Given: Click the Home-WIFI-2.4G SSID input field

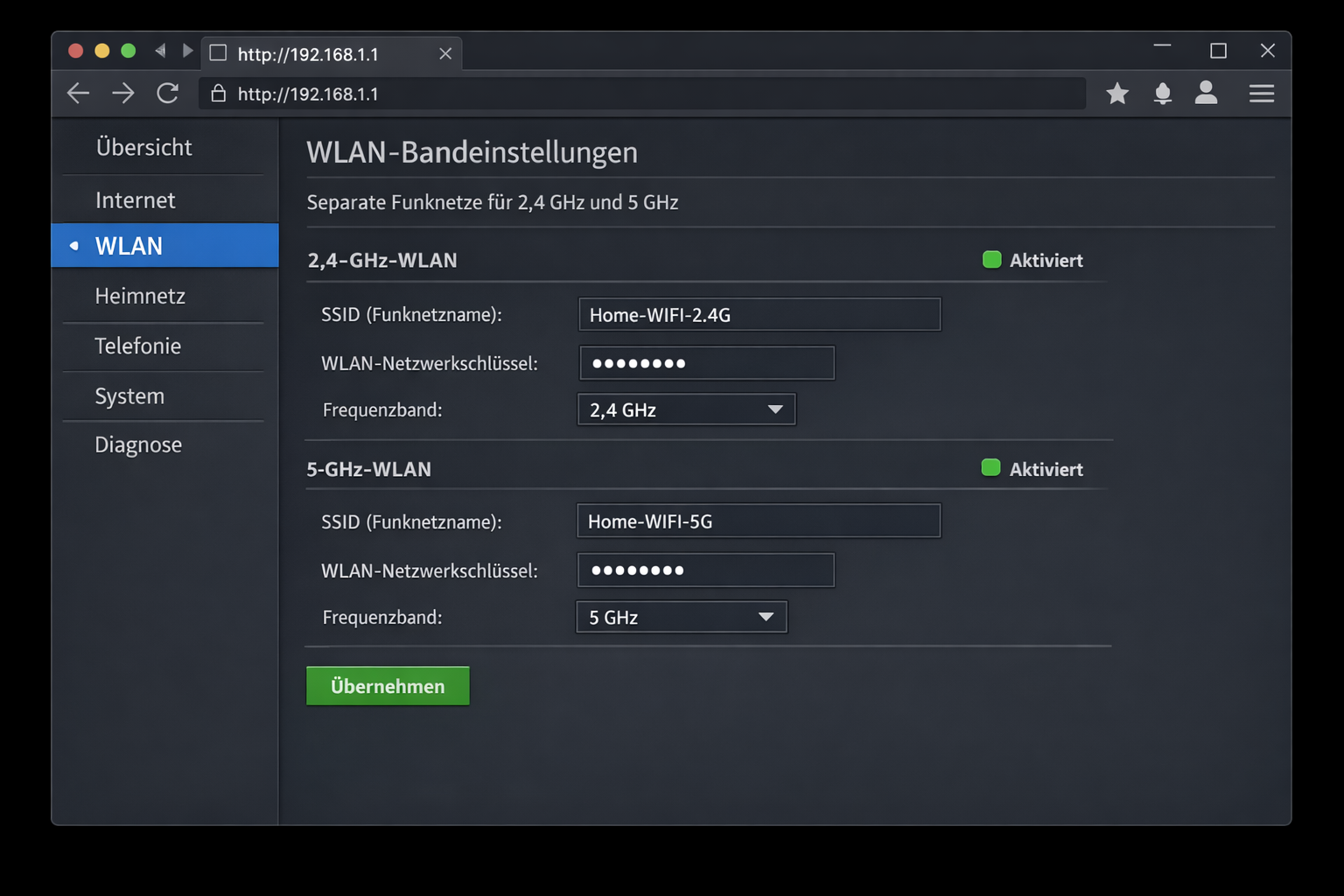Looking at the screenshot, I should pos(758,314).
